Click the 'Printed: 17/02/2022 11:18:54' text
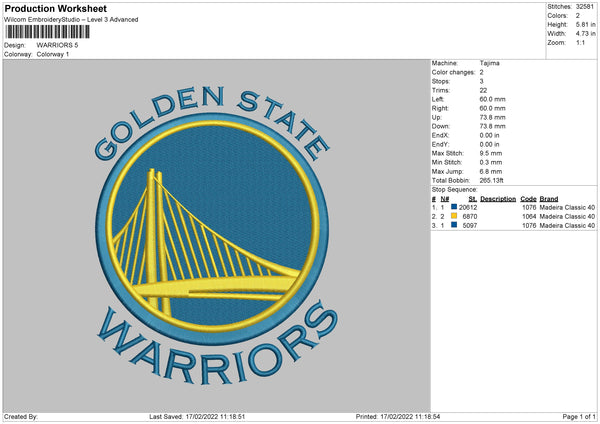The height and width of the screenshot is (424, 600). click(398, 416)
